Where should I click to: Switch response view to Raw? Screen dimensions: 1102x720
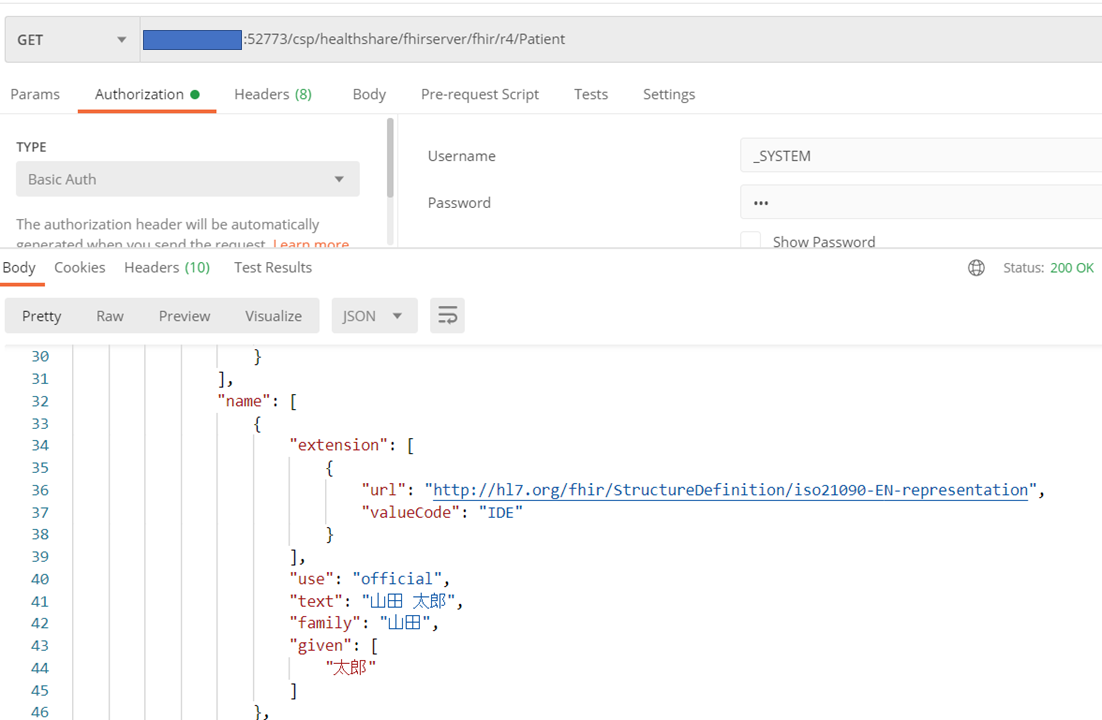coord(110,316)
